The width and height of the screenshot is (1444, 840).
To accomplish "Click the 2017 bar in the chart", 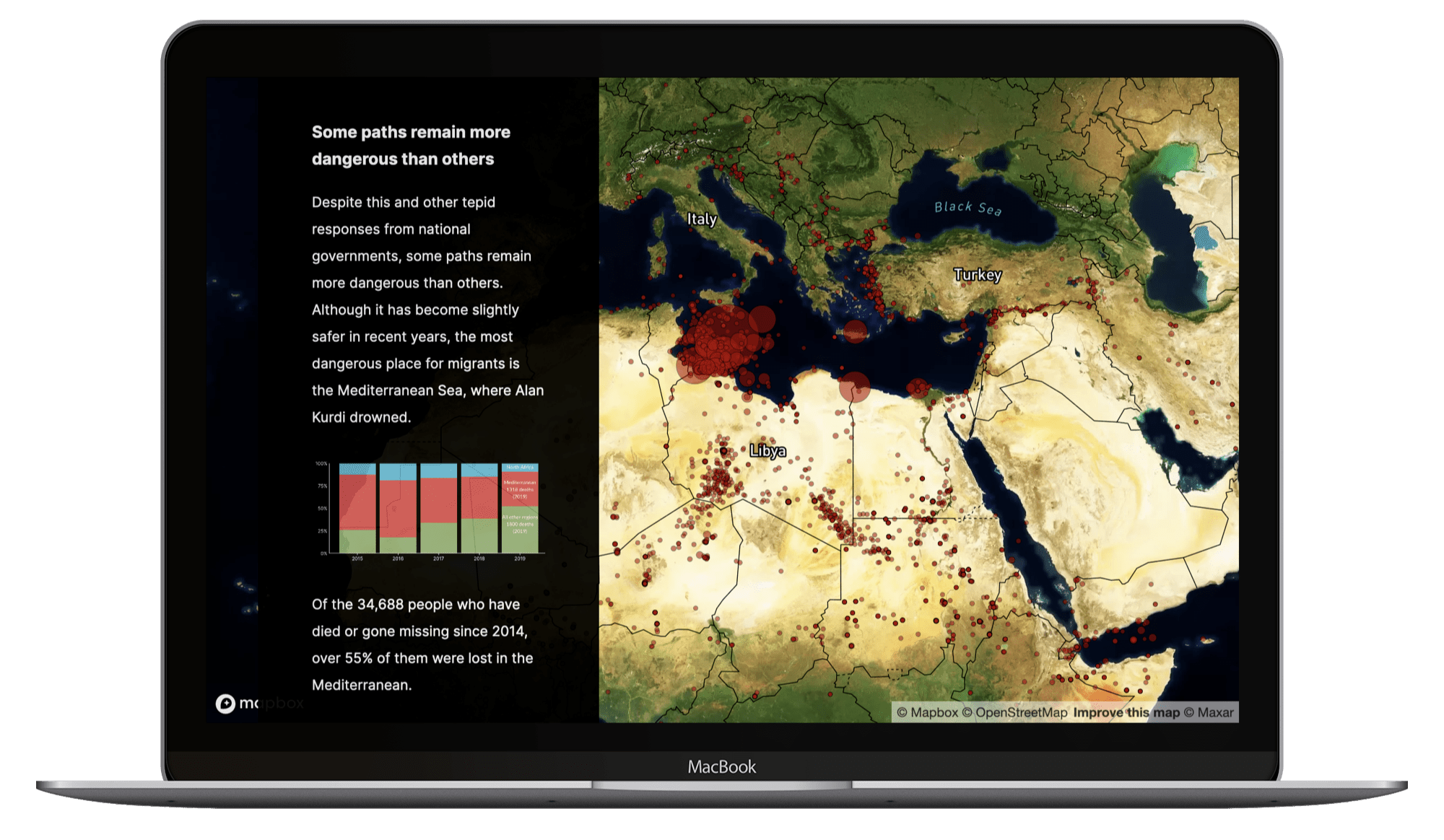I will point(438,508).
